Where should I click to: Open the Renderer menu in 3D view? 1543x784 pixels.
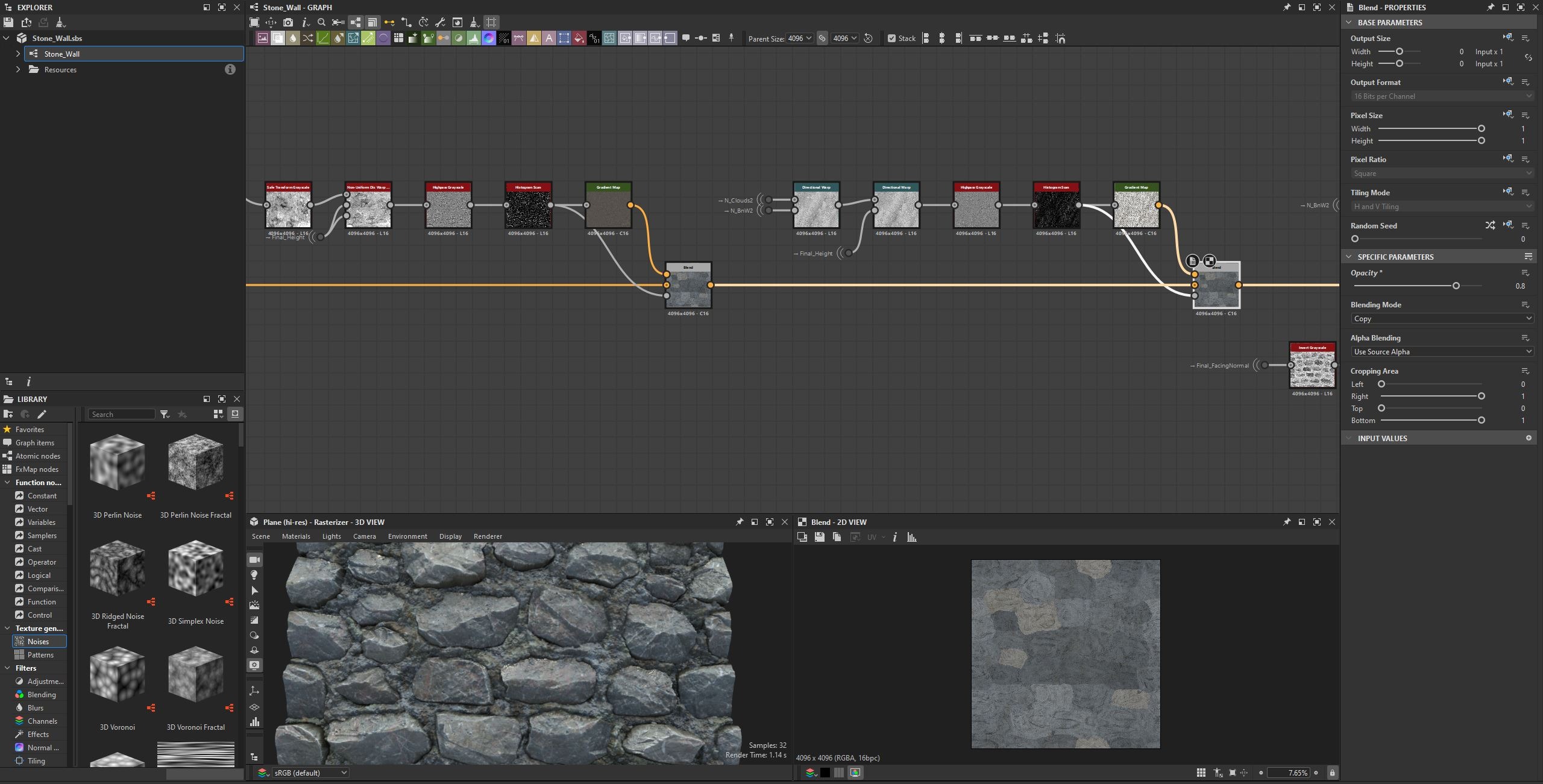[x=488, y=536]
